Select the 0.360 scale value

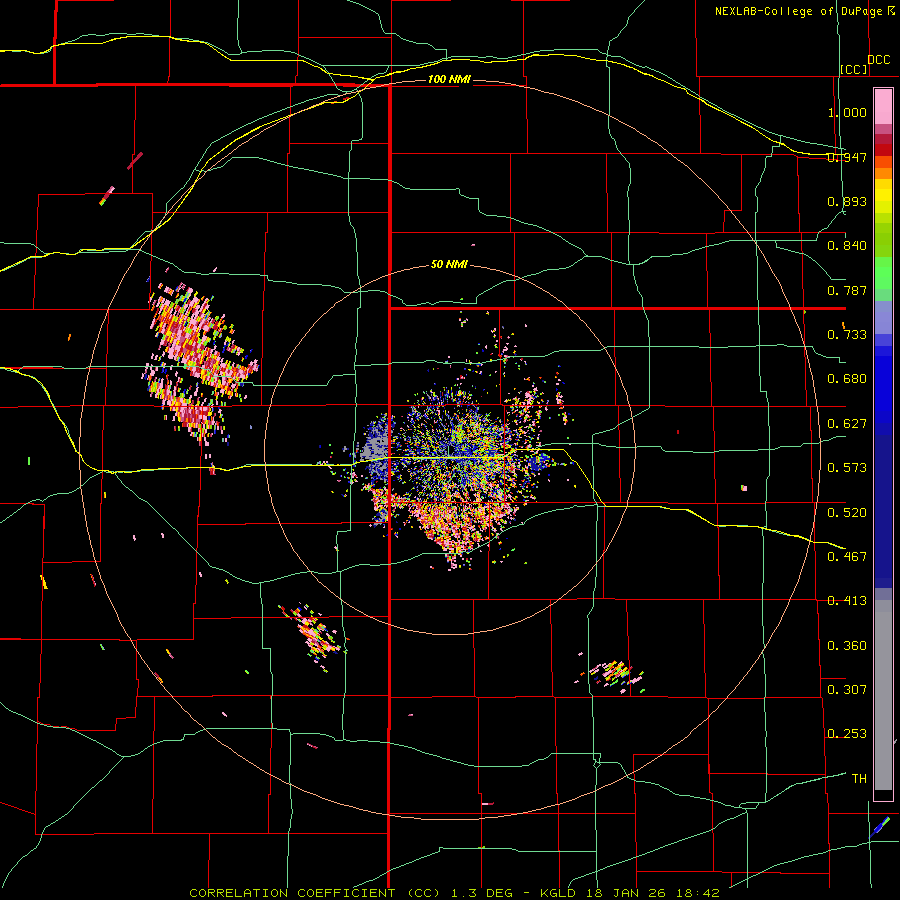tap(847, 646)
